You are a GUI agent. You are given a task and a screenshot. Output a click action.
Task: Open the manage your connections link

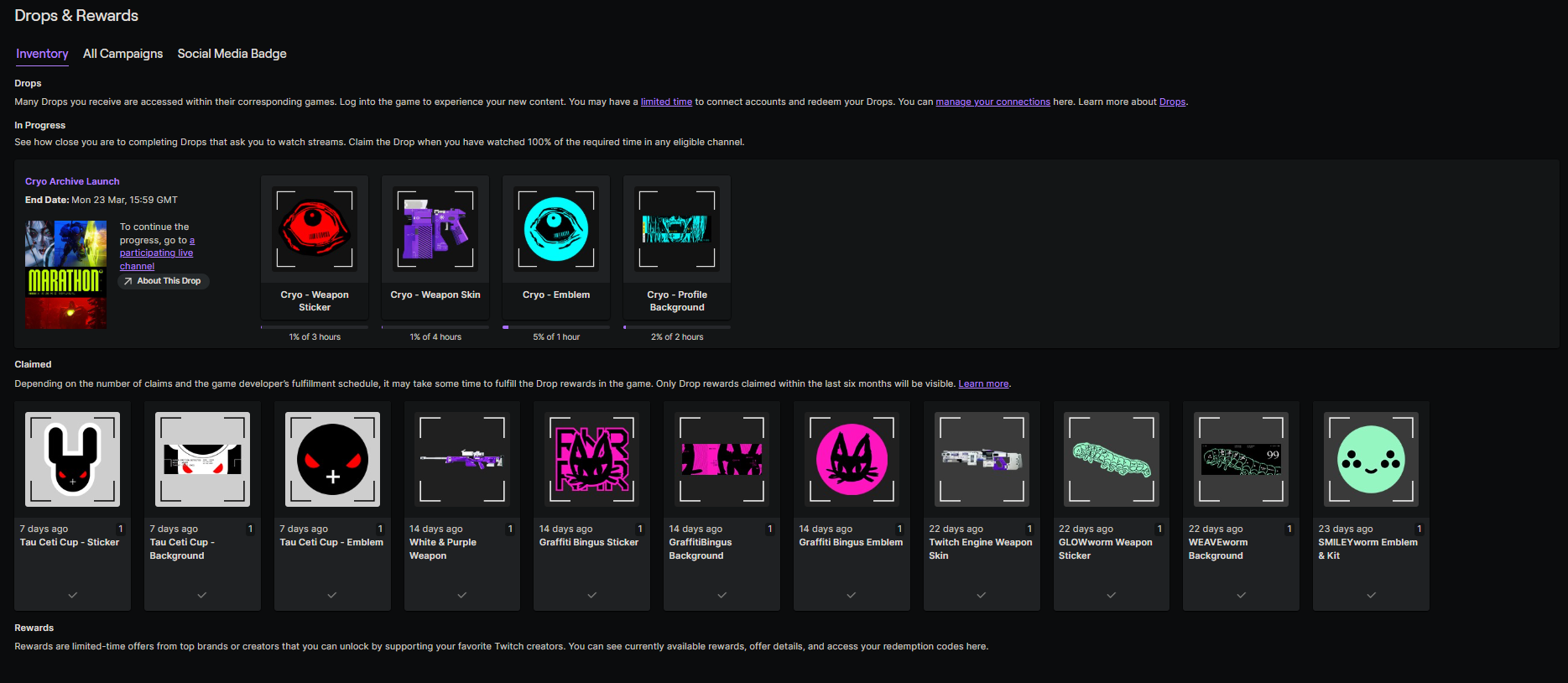[x=992, y=102]
